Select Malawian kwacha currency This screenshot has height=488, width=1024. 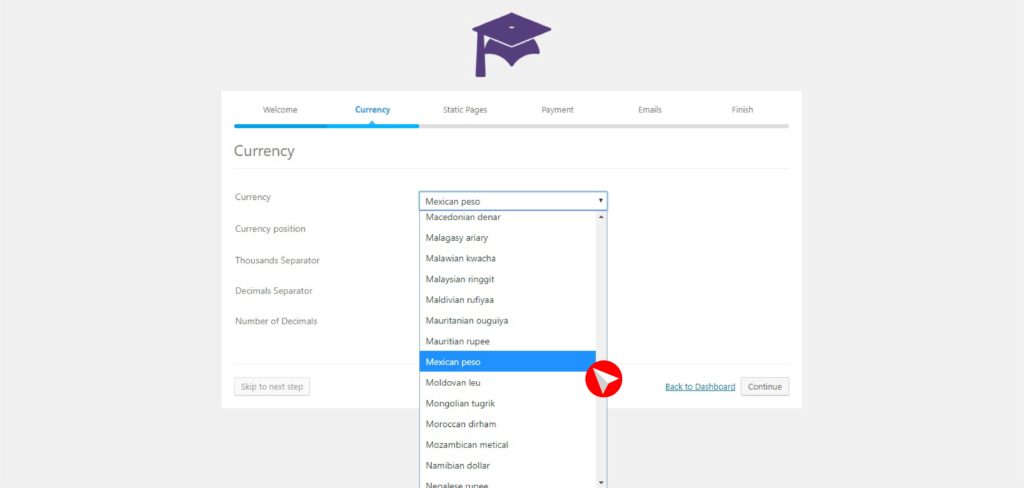(x=460, y=258)
